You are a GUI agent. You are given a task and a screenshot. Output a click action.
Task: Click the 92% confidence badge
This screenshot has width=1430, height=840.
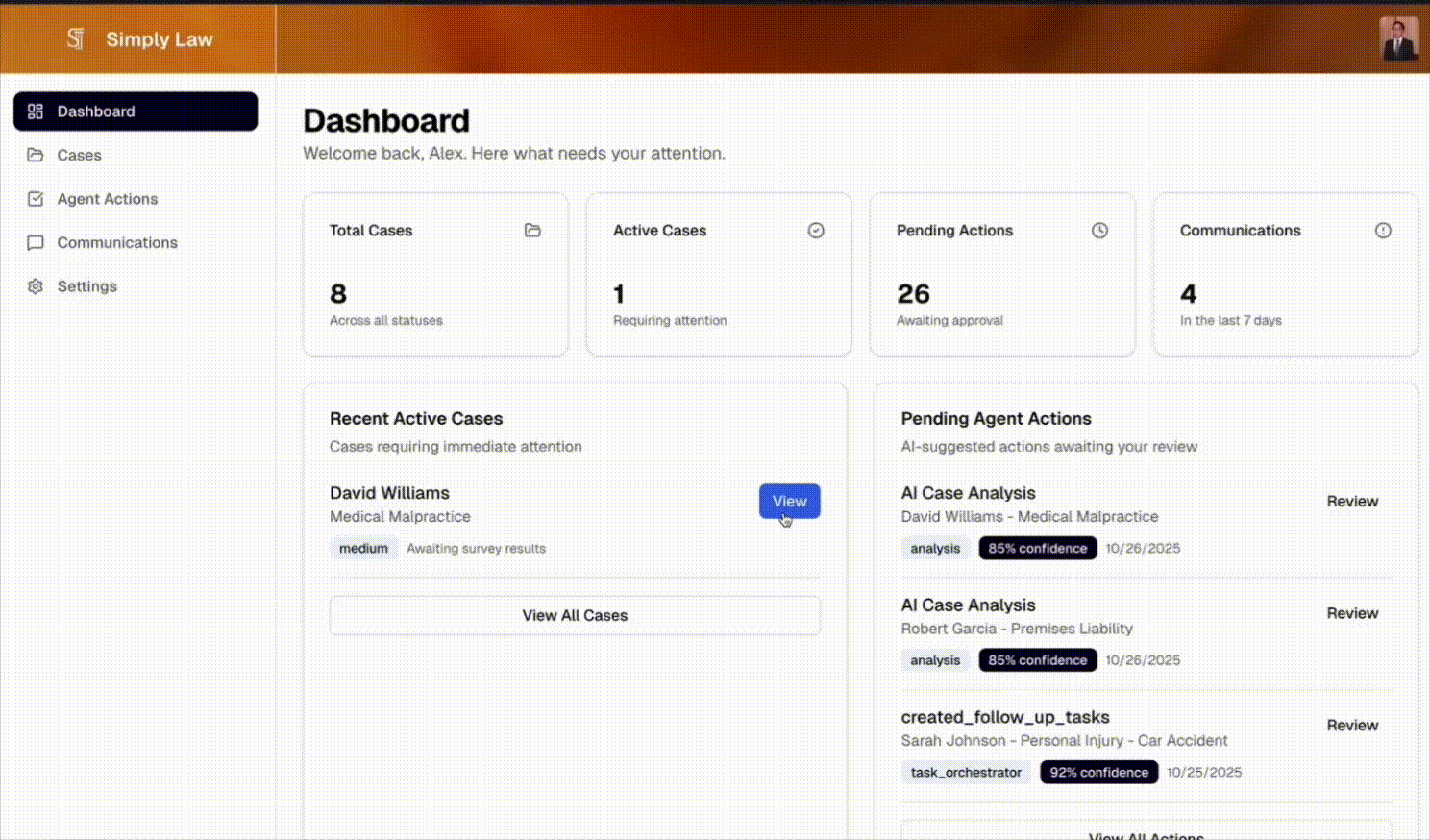click(1098, 772)
